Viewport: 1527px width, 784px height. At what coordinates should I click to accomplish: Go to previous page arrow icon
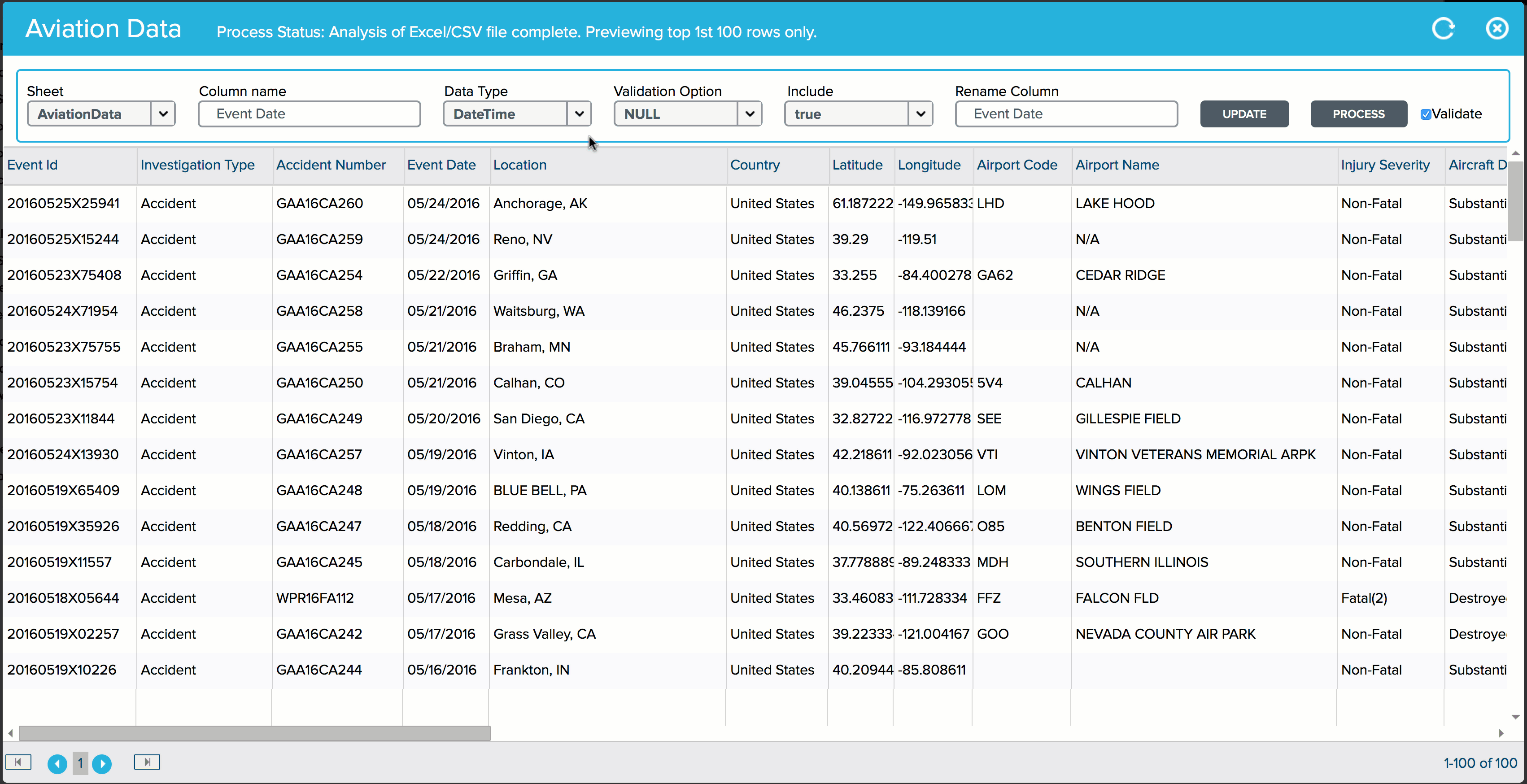(57, 763)
